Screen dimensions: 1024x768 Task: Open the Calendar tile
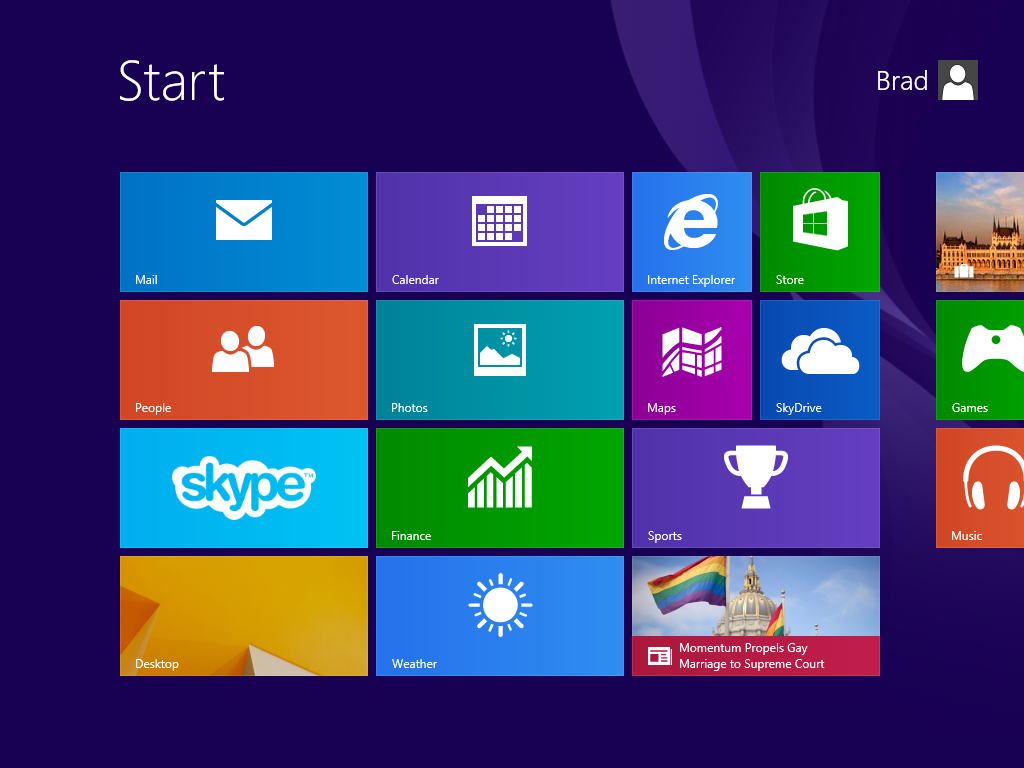pos(500,232)
